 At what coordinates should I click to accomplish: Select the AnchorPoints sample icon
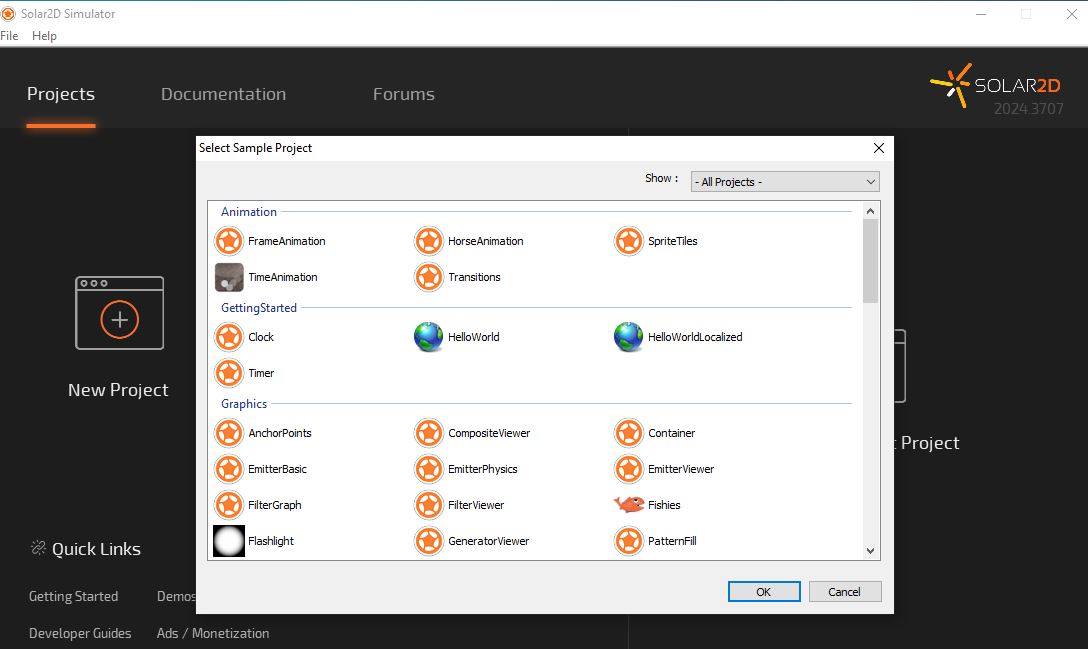coord(228,433)
